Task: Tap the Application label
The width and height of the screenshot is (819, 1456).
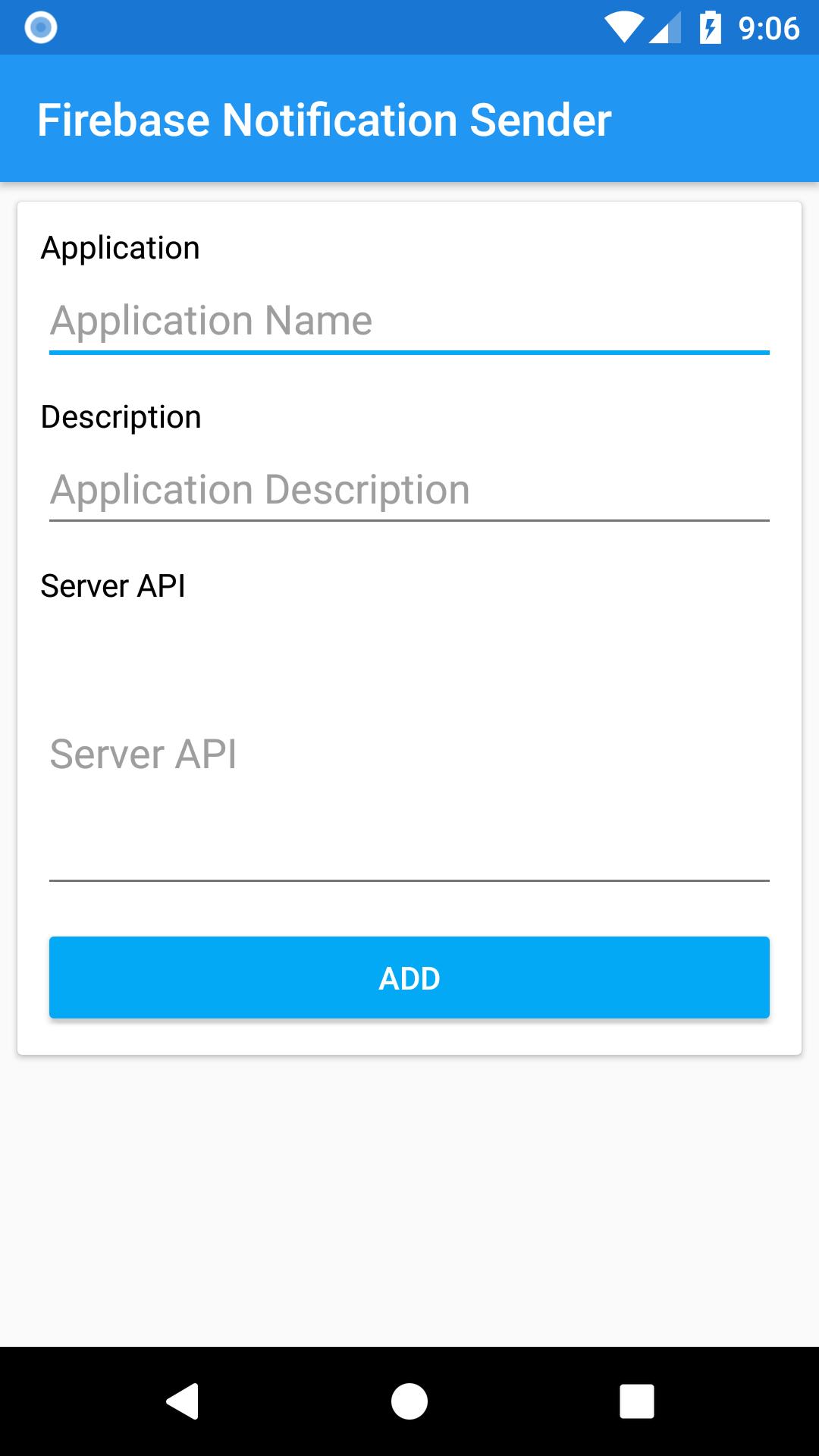Action: click(x=121, y=249)
